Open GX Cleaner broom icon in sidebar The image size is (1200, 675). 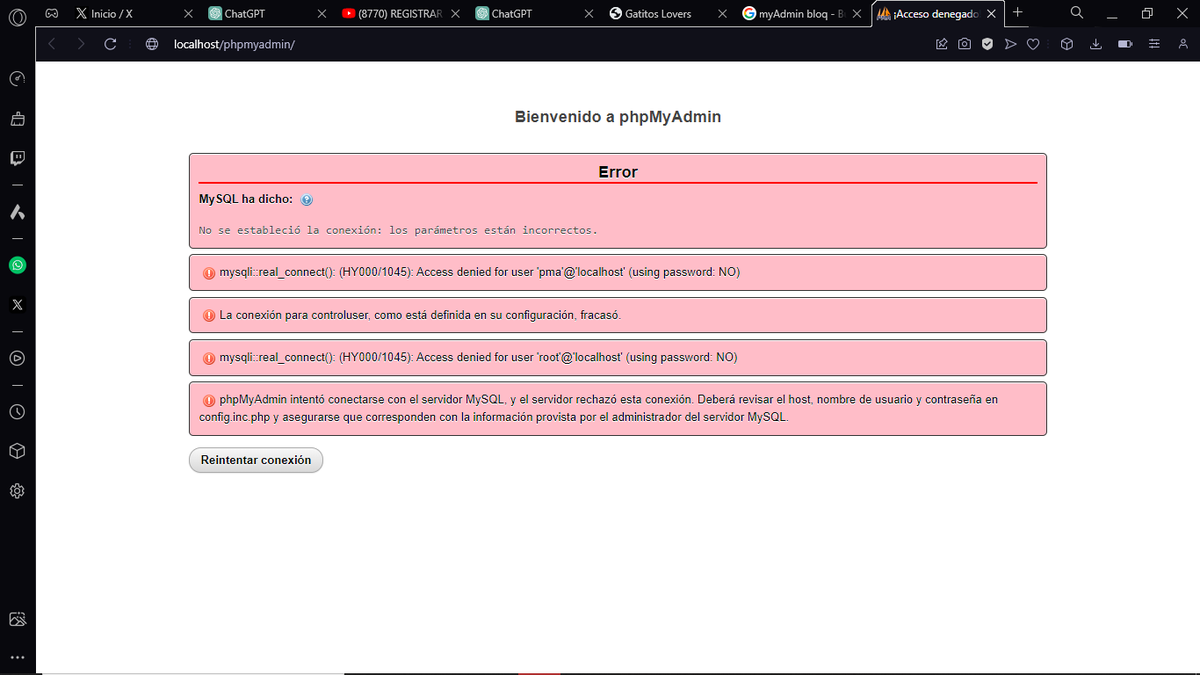point(17,119)
